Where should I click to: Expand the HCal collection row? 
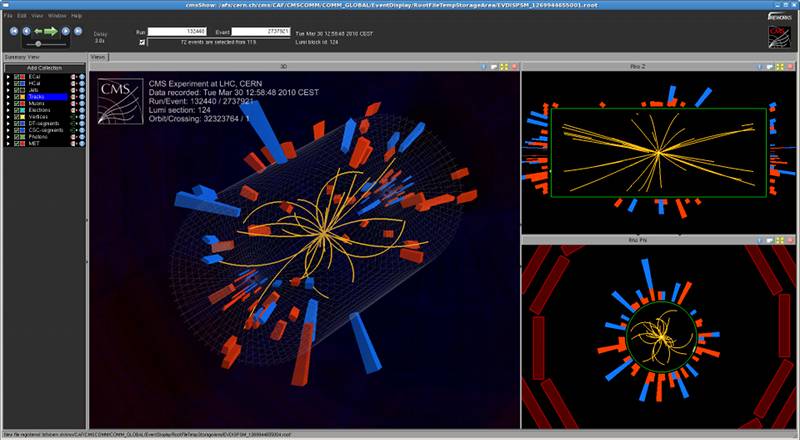(x=8, y=83)
